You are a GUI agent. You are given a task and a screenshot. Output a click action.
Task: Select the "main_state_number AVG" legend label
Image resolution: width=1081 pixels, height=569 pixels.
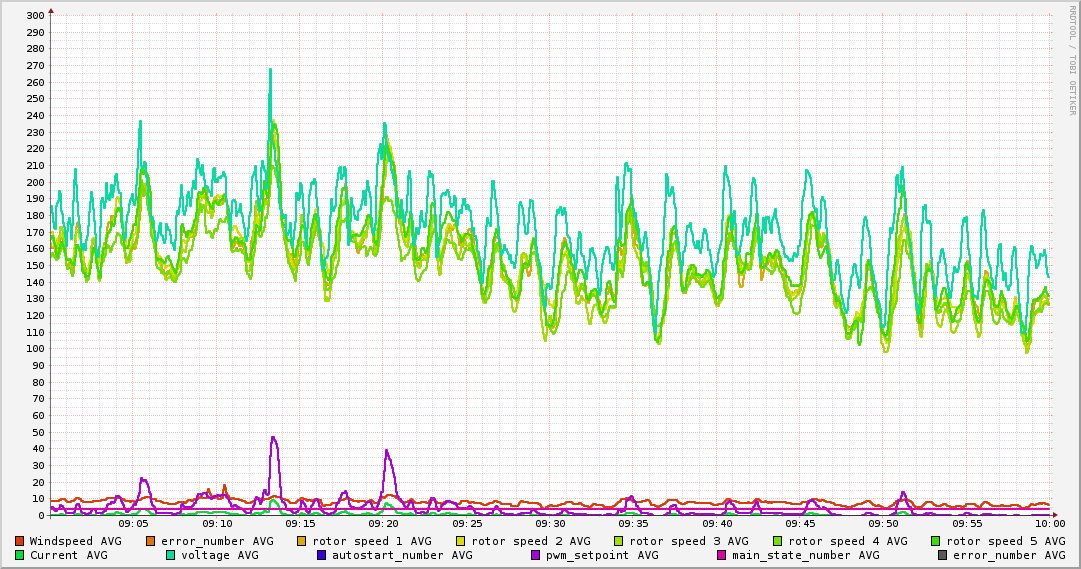pos(805,555)
